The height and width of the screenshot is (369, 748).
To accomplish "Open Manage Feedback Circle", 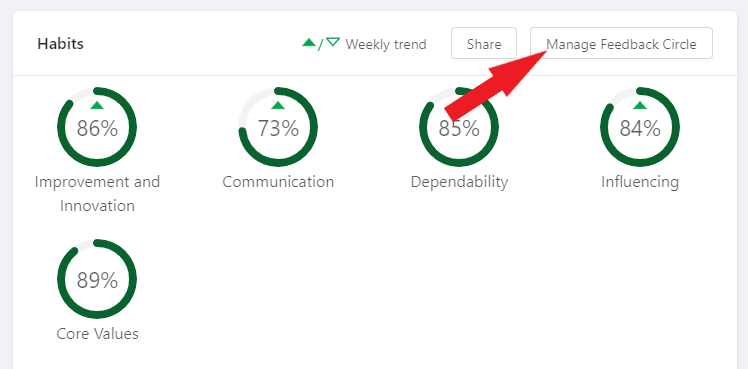I will [x=621, y=43].
